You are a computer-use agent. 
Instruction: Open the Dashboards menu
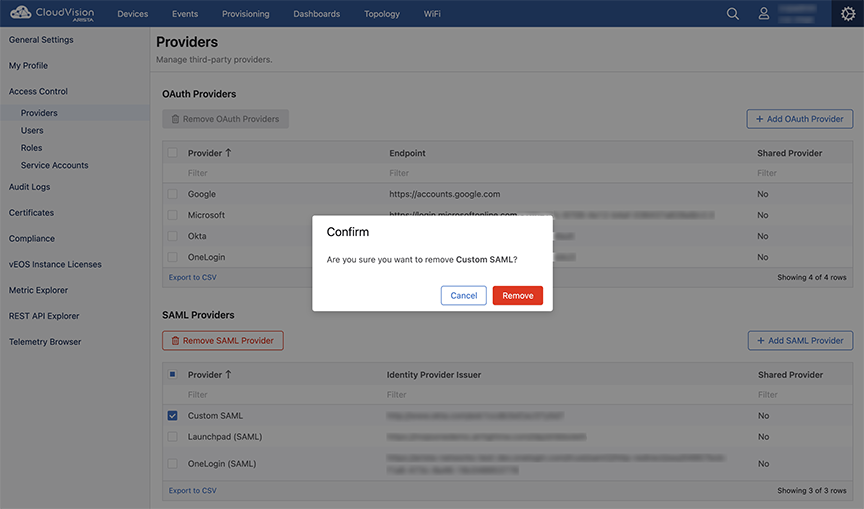pyautogui.click(x=316, y=14)
